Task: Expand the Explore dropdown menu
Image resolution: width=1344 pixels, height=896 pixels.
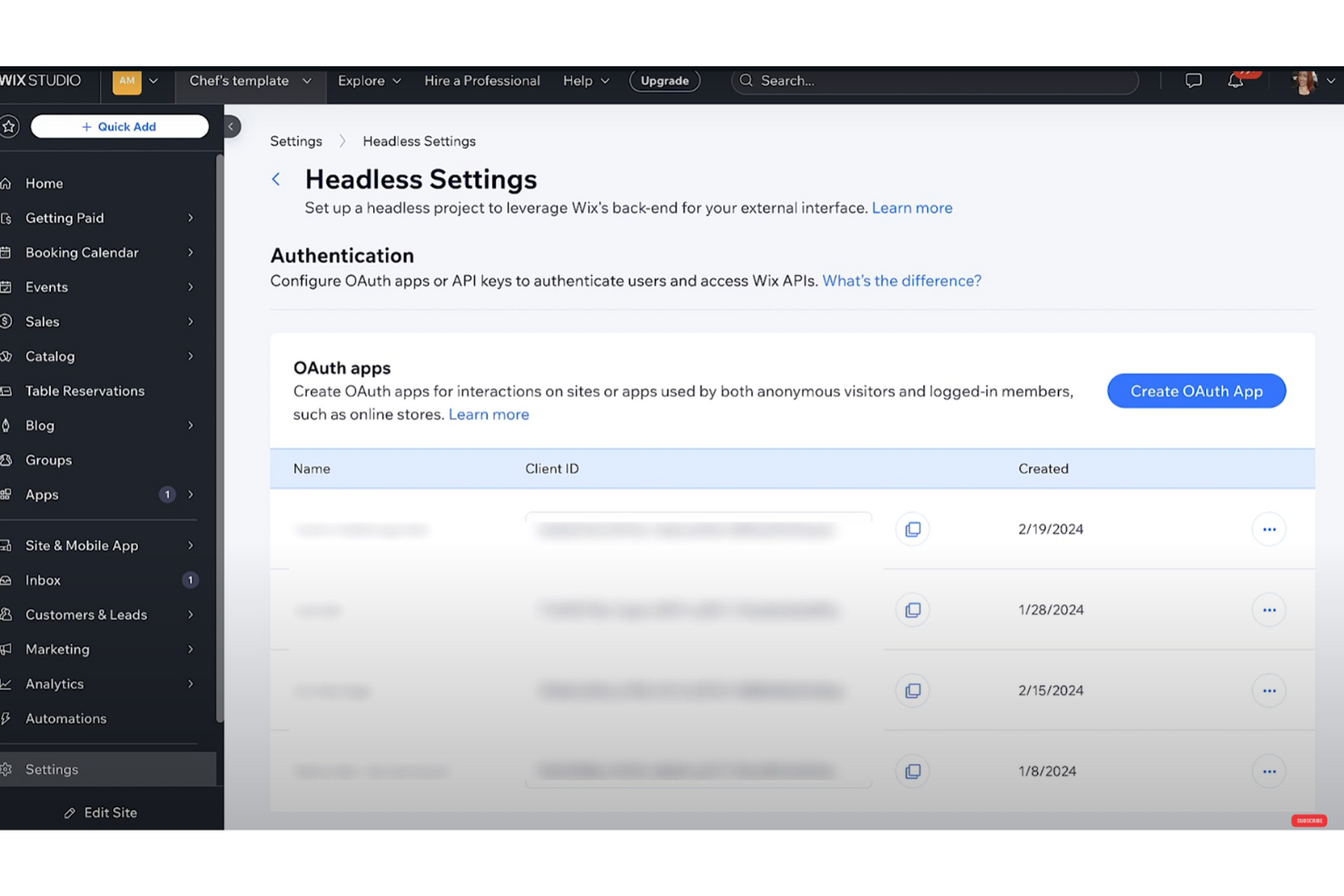Action: tap(369, 81)
